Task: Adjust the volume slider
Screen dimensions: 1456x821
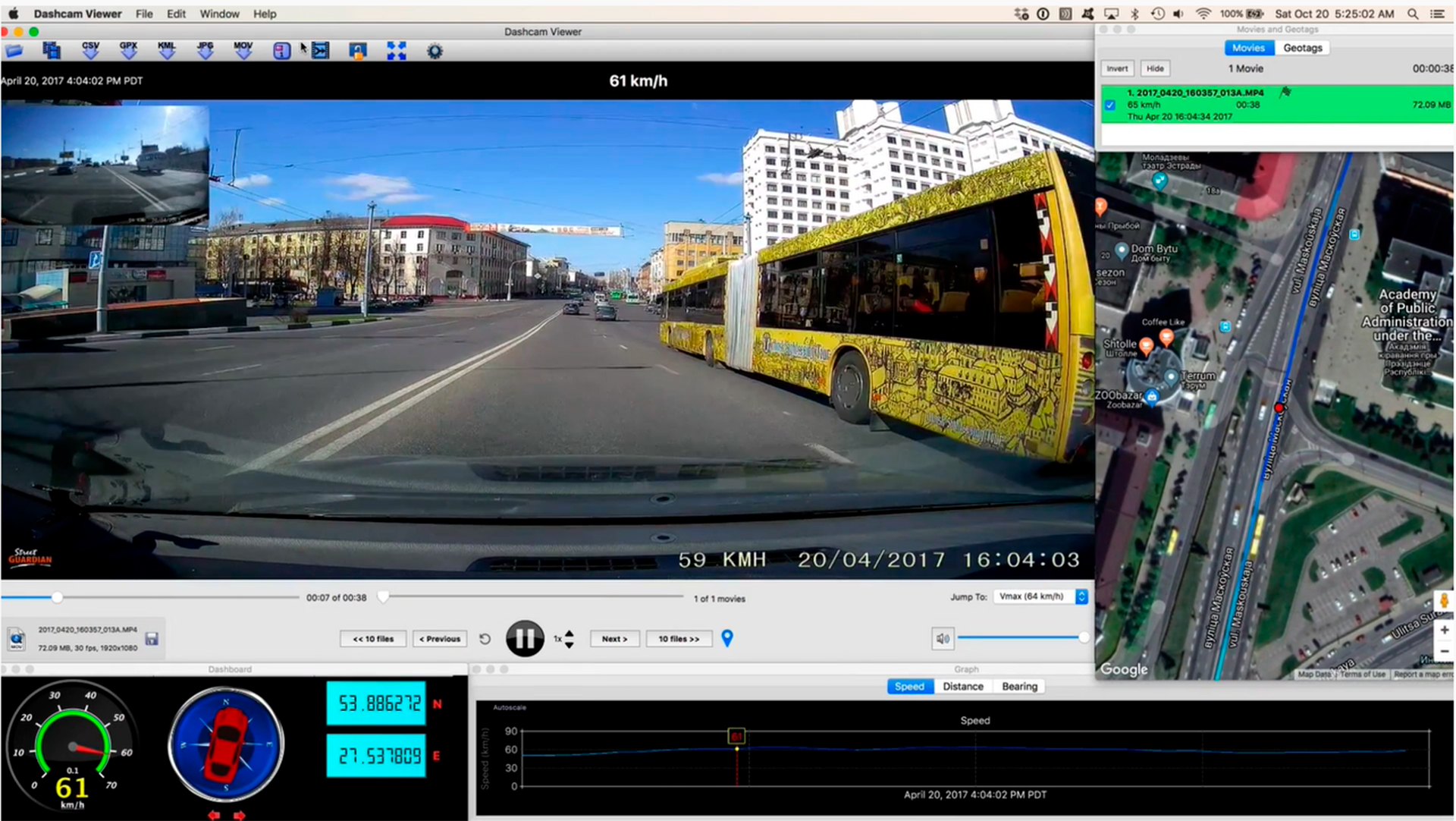Action: tap(1024, 638)
